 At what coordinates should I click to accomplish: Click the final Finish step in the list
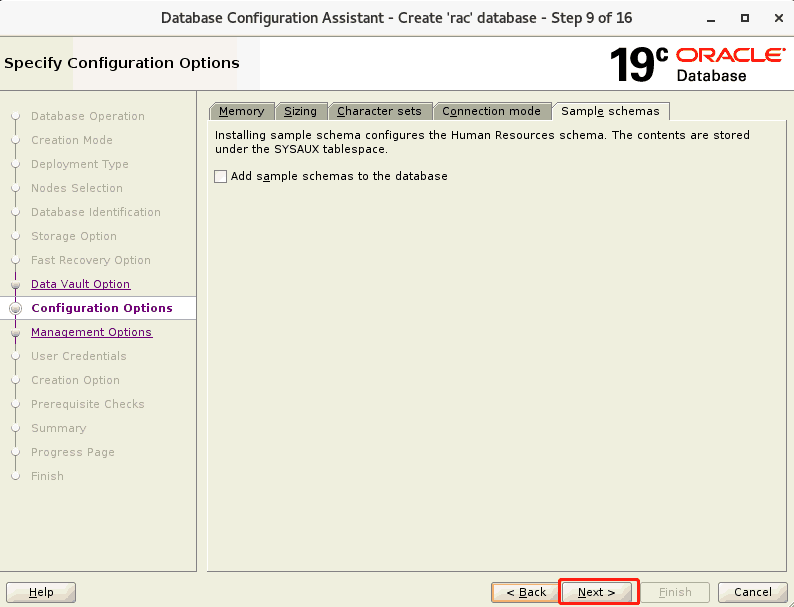point(48,476)
